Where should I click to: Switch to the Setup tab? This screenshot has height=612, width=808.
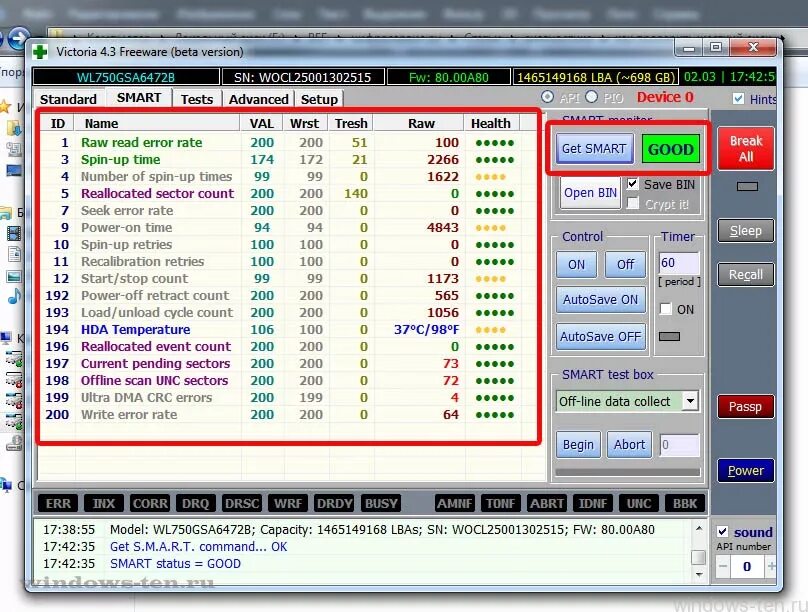319,99
